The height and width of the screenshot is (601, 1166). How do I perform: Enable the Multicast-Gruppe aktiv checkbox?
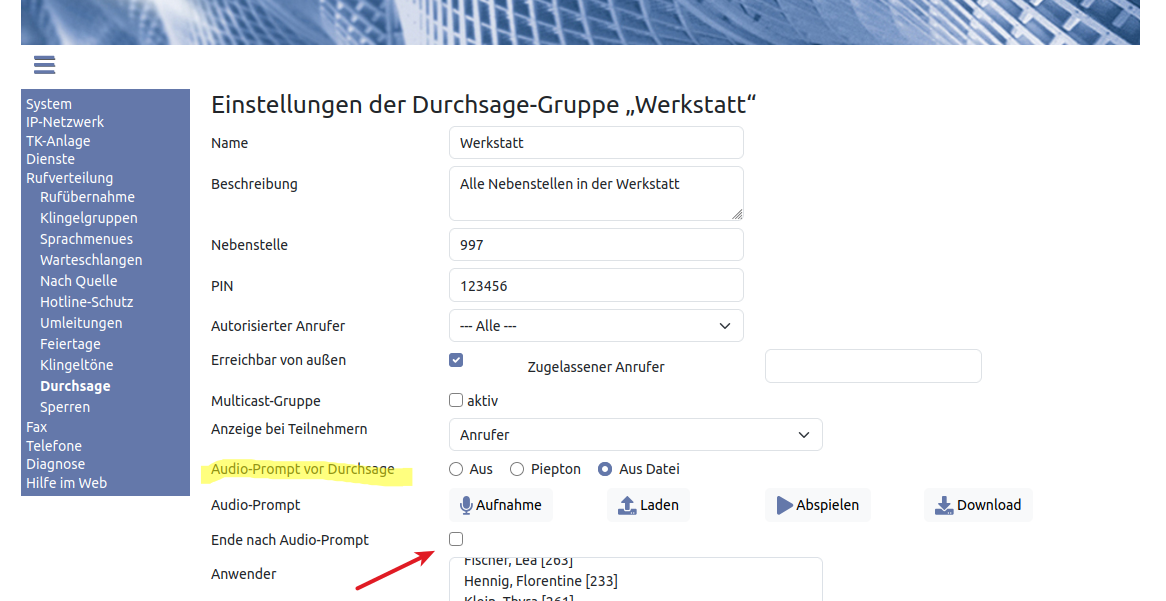(456, 400)
